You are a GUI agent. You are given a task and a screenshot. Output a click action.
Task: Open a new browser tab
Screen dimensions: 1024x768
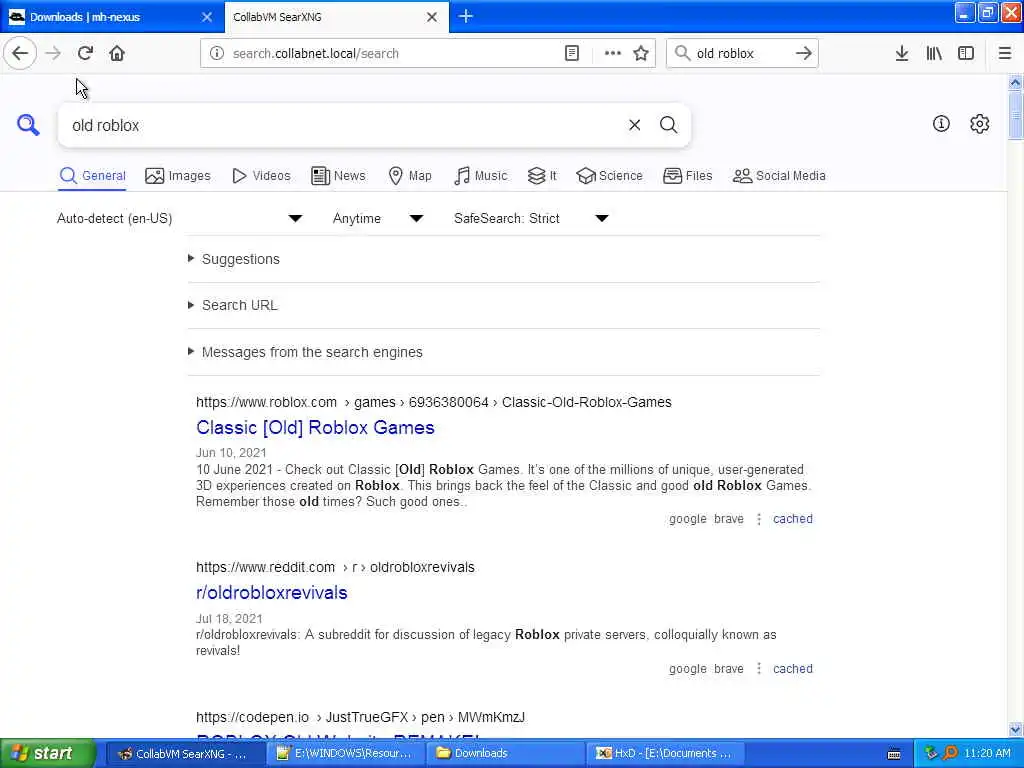[466, 16]
